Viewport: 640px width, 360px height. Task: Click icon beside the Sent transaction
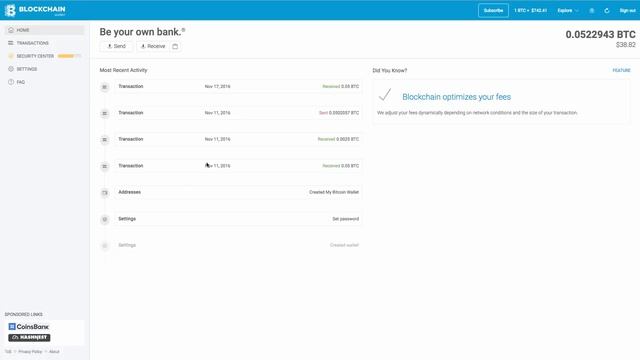[x=105, y=113]
